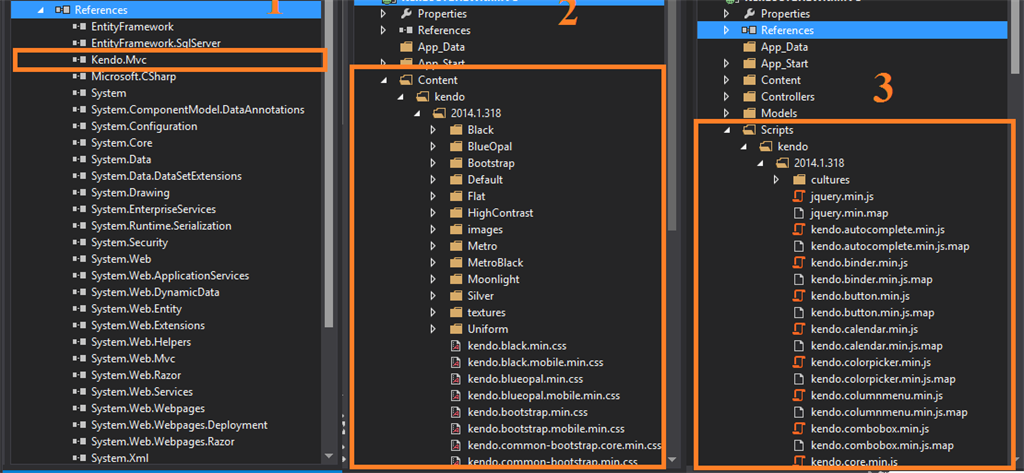The height and width of the screenshot is (473, 1024).
Task: Expand the Uniform folder arrow
Action: click(x=433, y=329)
